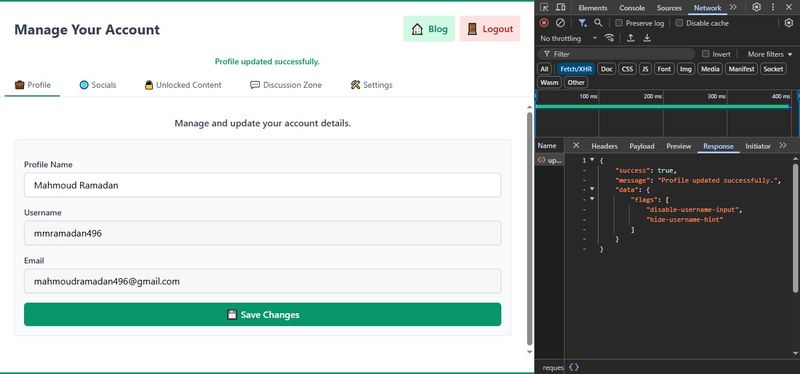Image resolution: width=800 pixels, height=374 pixels.
Task: Collapse the "flags" JSON array
Action: [592, 198]
